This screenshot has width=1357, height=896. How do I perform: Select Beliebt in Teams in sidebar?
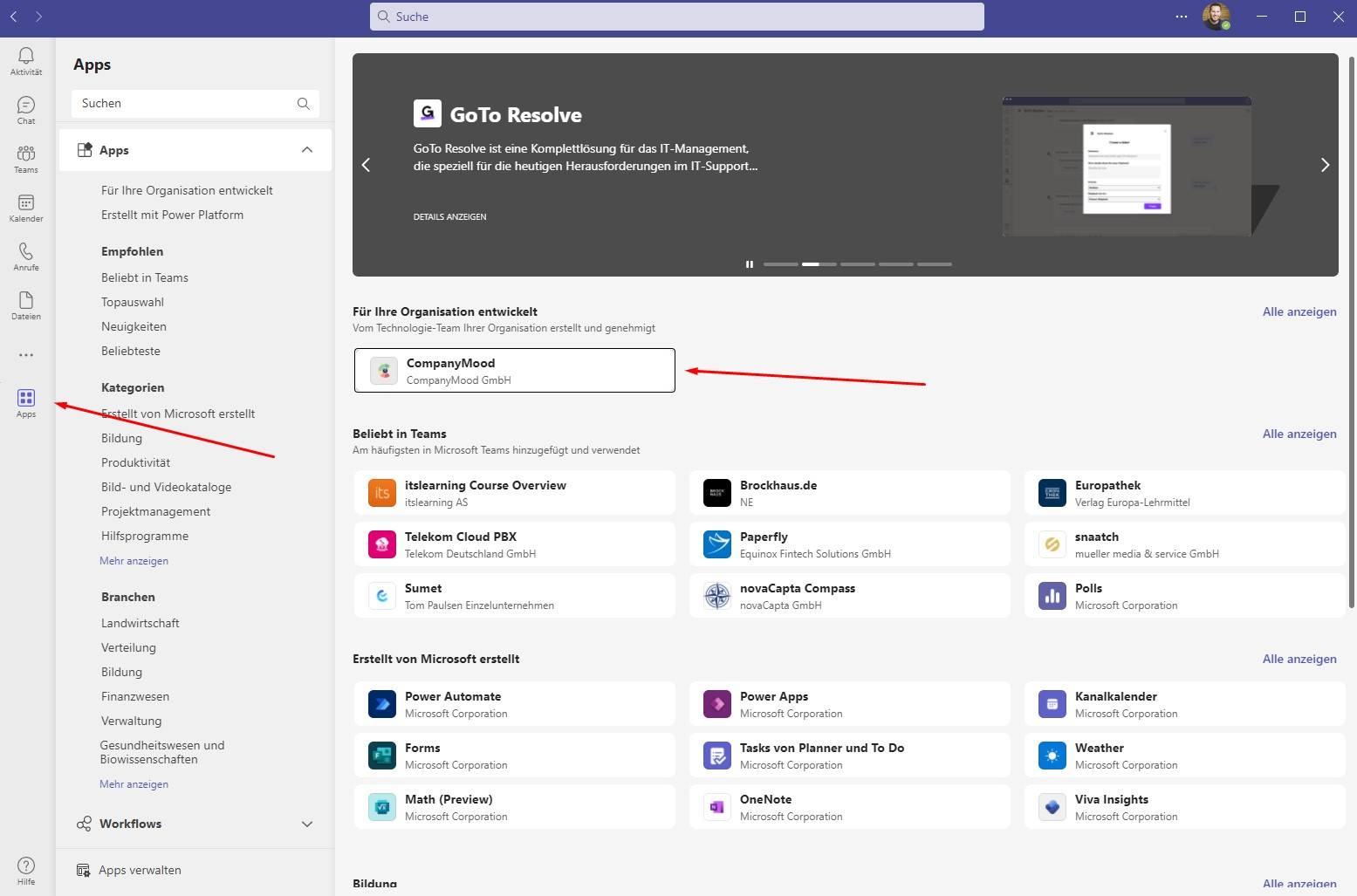[145, 277]
